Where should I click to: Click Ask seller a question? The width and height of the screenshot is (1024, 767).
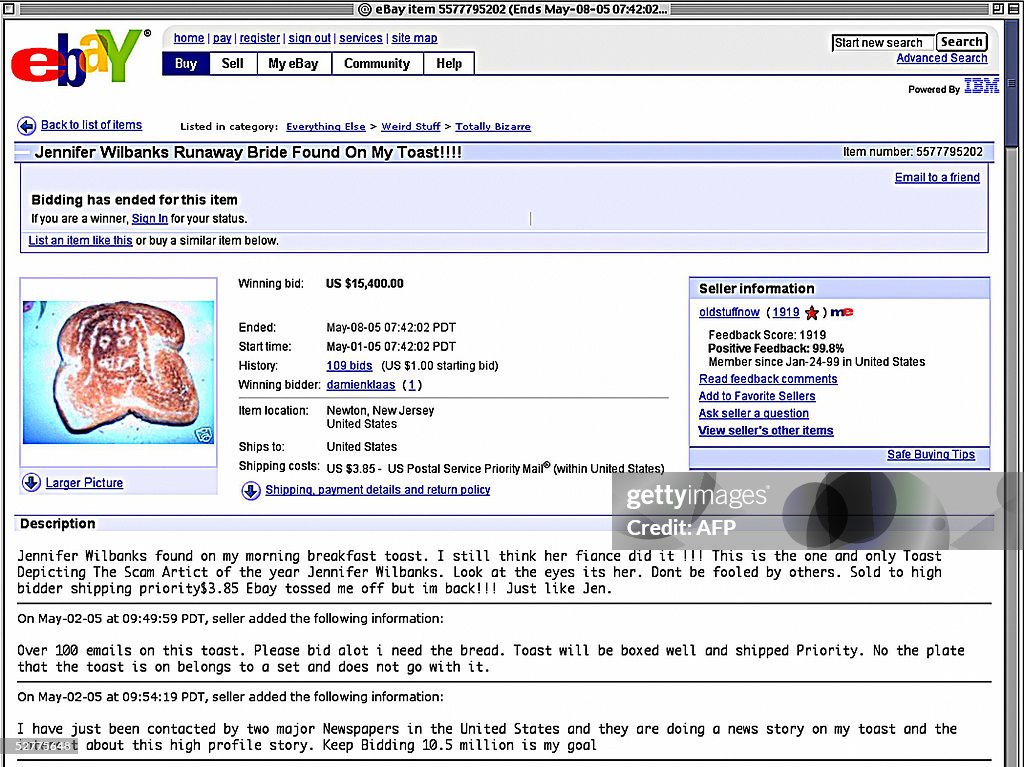(x=754, y=414)
